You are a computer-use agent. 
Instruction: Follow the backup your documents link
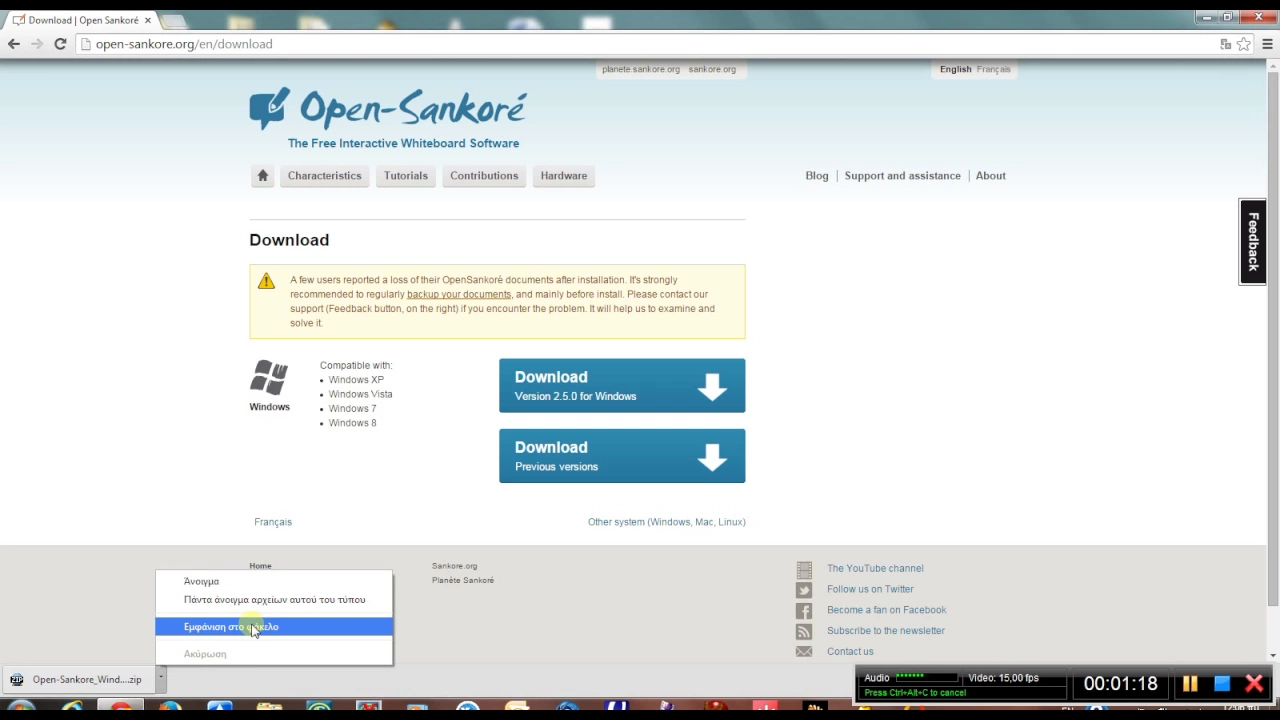click(459, 294)
